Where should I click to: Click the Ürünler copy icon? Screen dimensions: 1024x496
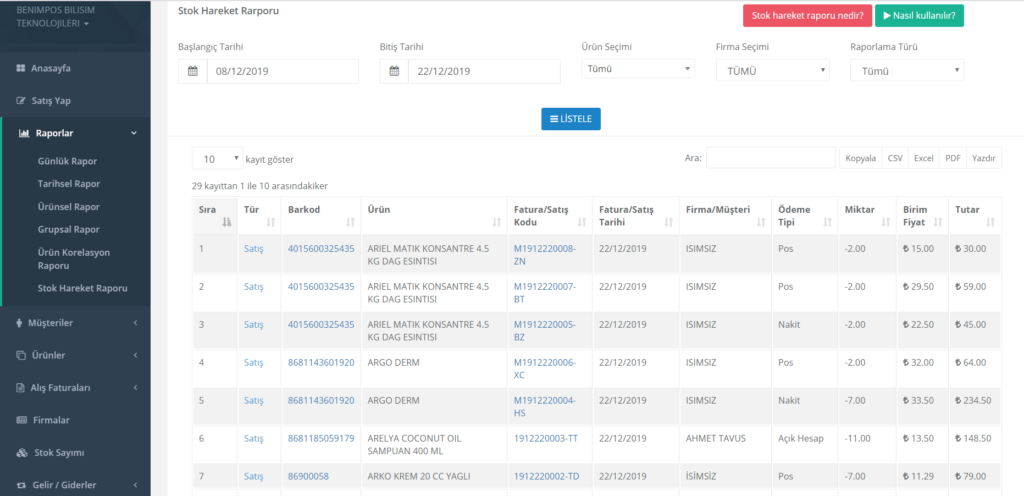pos(20,356)
